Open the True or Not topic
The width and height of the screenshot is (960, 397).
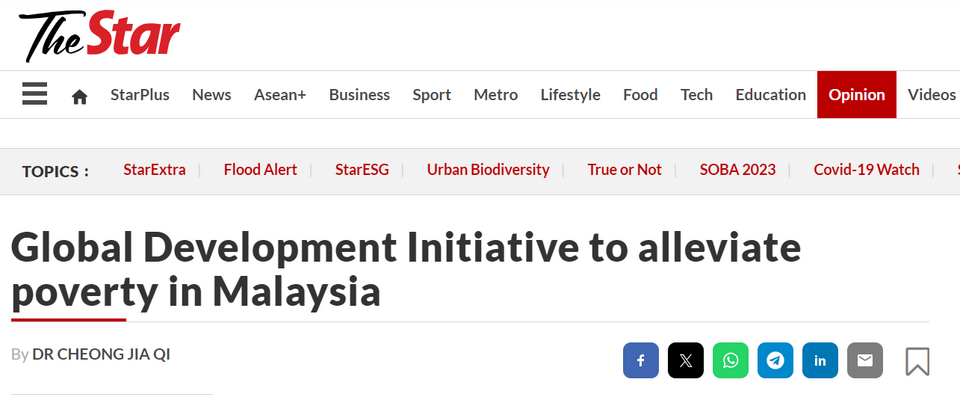tap(624, 170)
